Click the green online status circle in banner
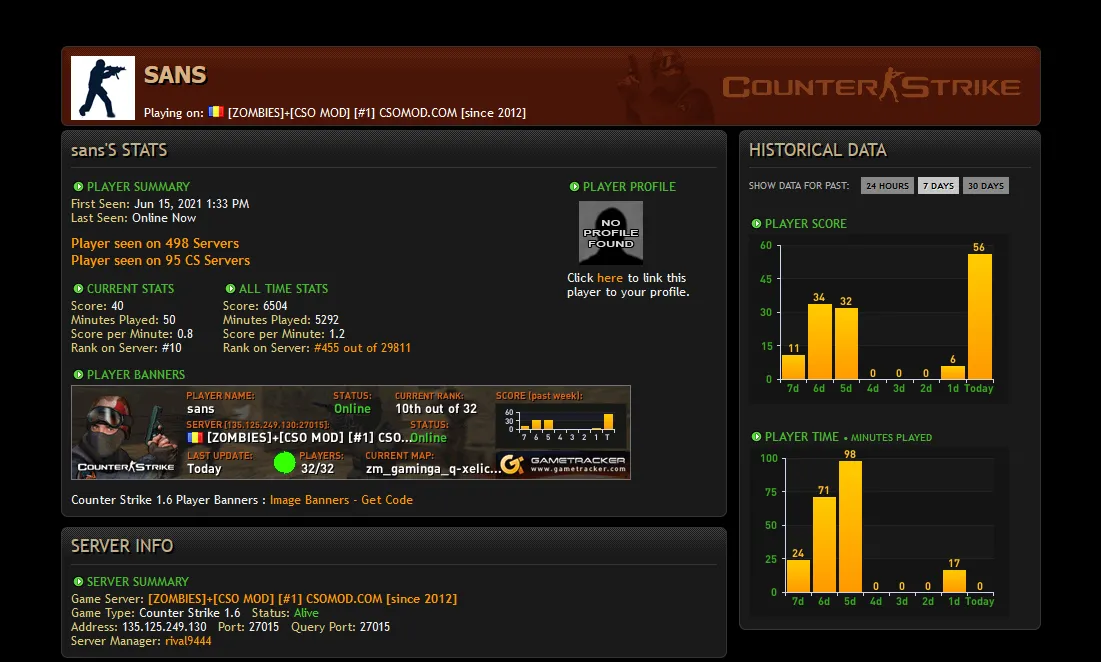The image size is (1101, 662). click(284, 463)
